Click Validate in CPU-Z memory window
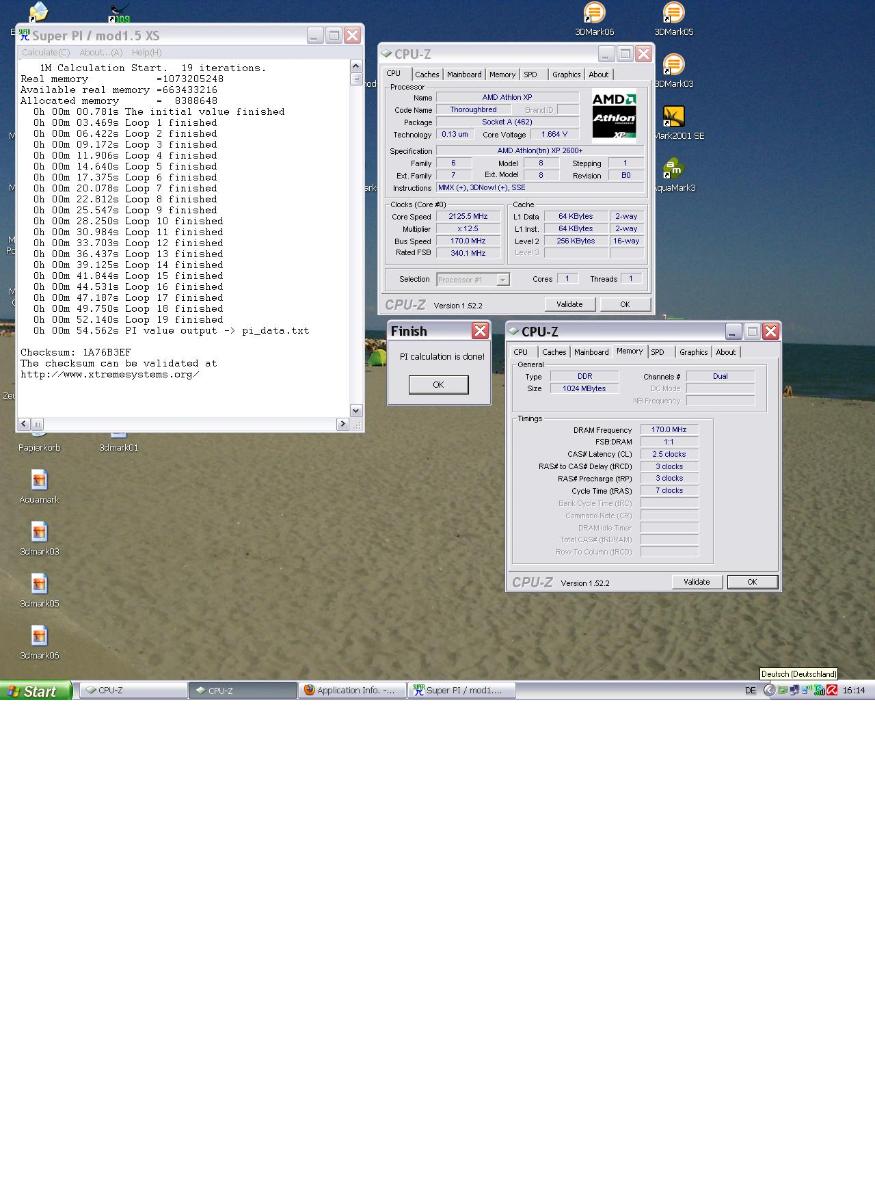The image size is (875, 1200). (696, 582)
